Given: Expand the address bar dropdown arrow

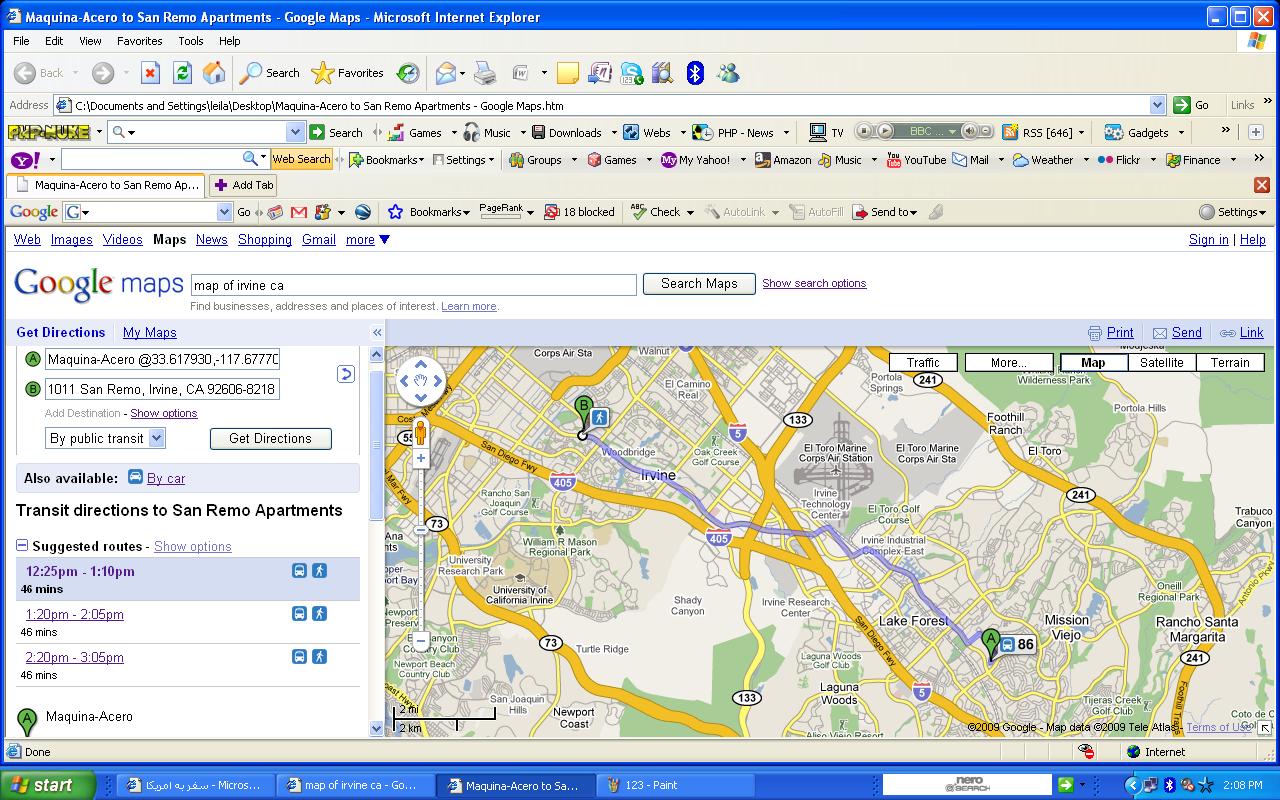Looking at the screenshot, I should coord(1157,105).
